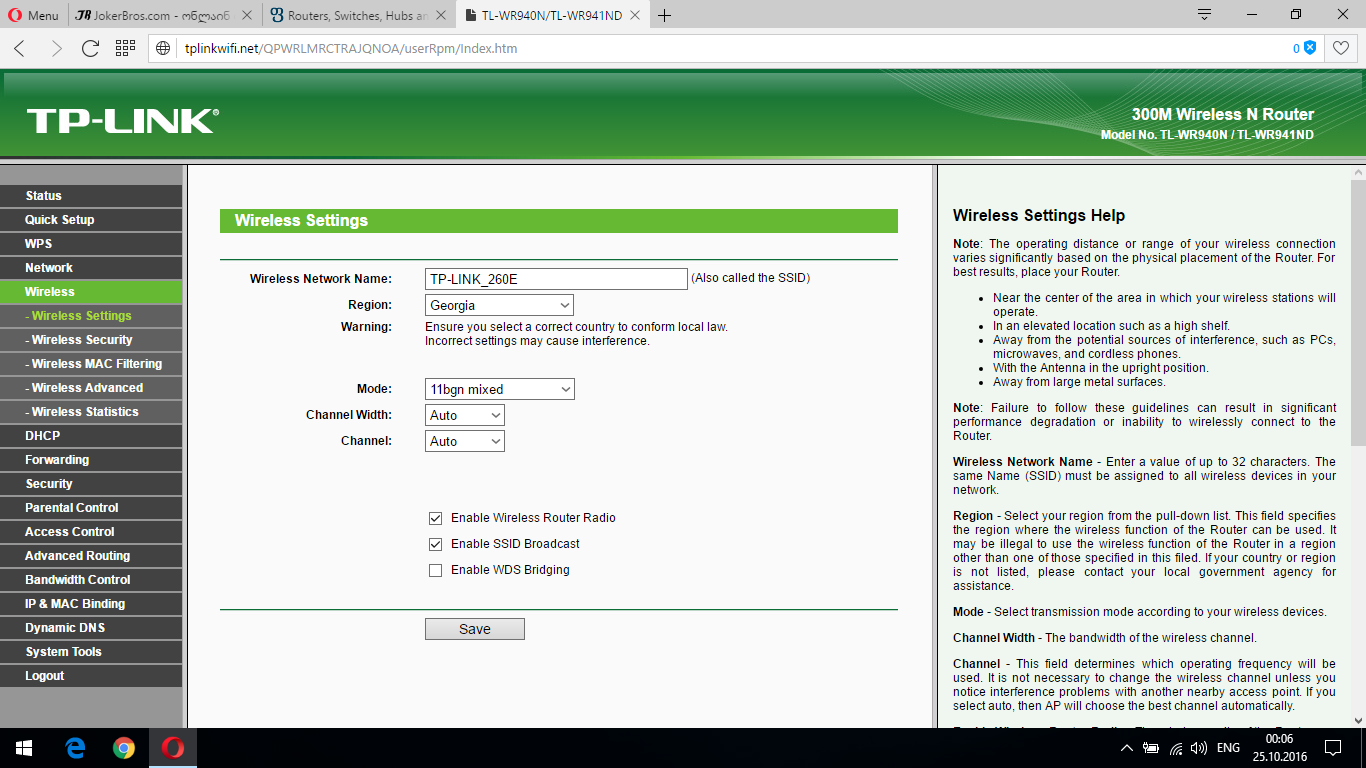Open the Channel Width dropdown
Viewport: 1366px width, 768px height.
(464, 415)
